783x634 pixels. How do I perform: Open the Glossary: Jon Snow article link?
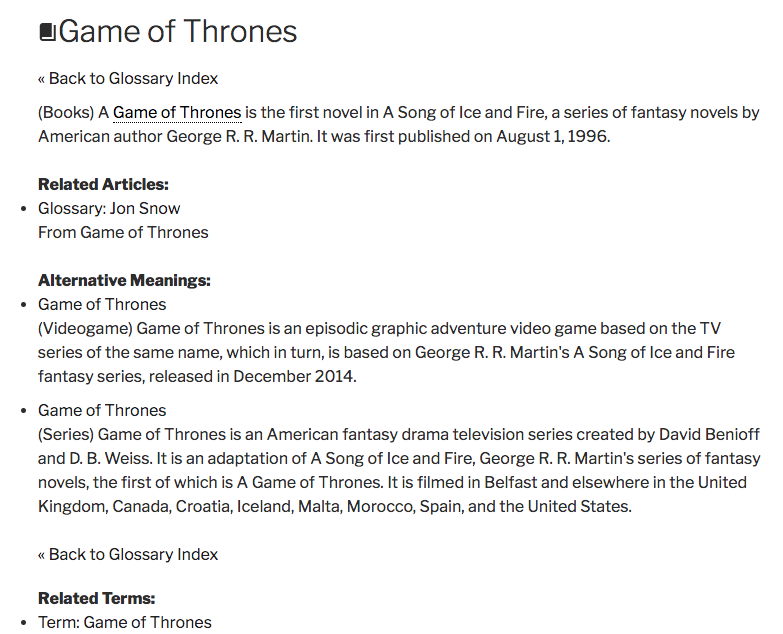click(x=109, y=208)
